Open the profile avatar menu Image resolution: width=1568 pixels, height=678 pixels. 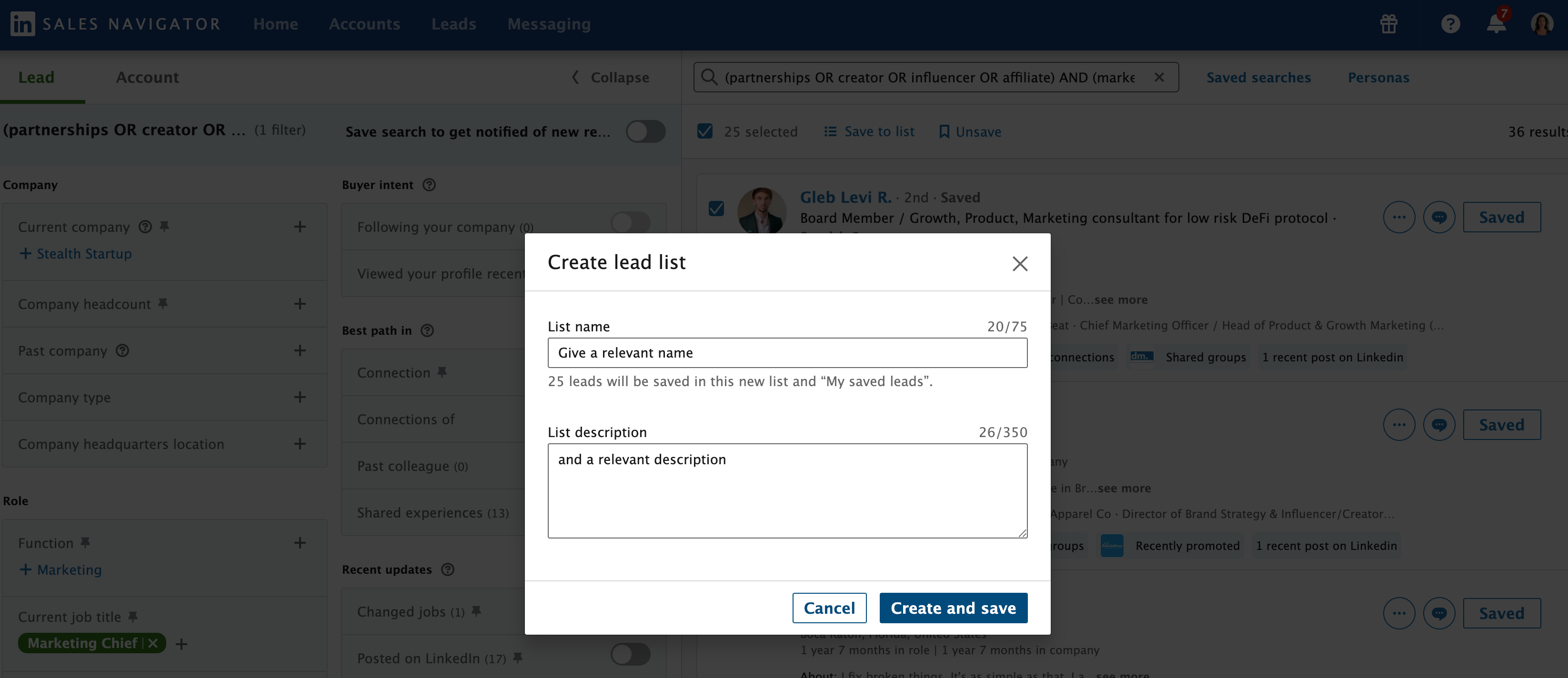[x=1541, y=24]
